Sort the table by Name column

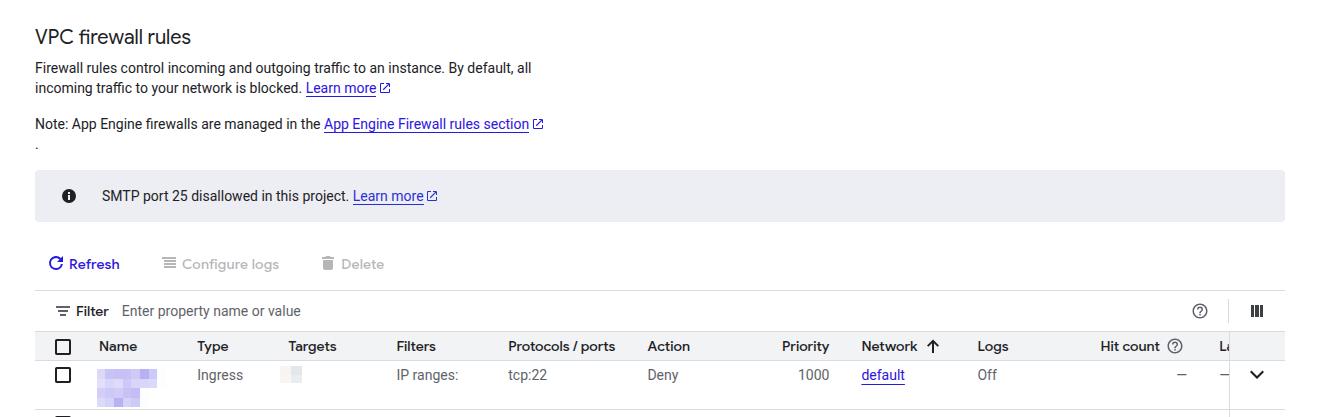(x=118, y=346)
